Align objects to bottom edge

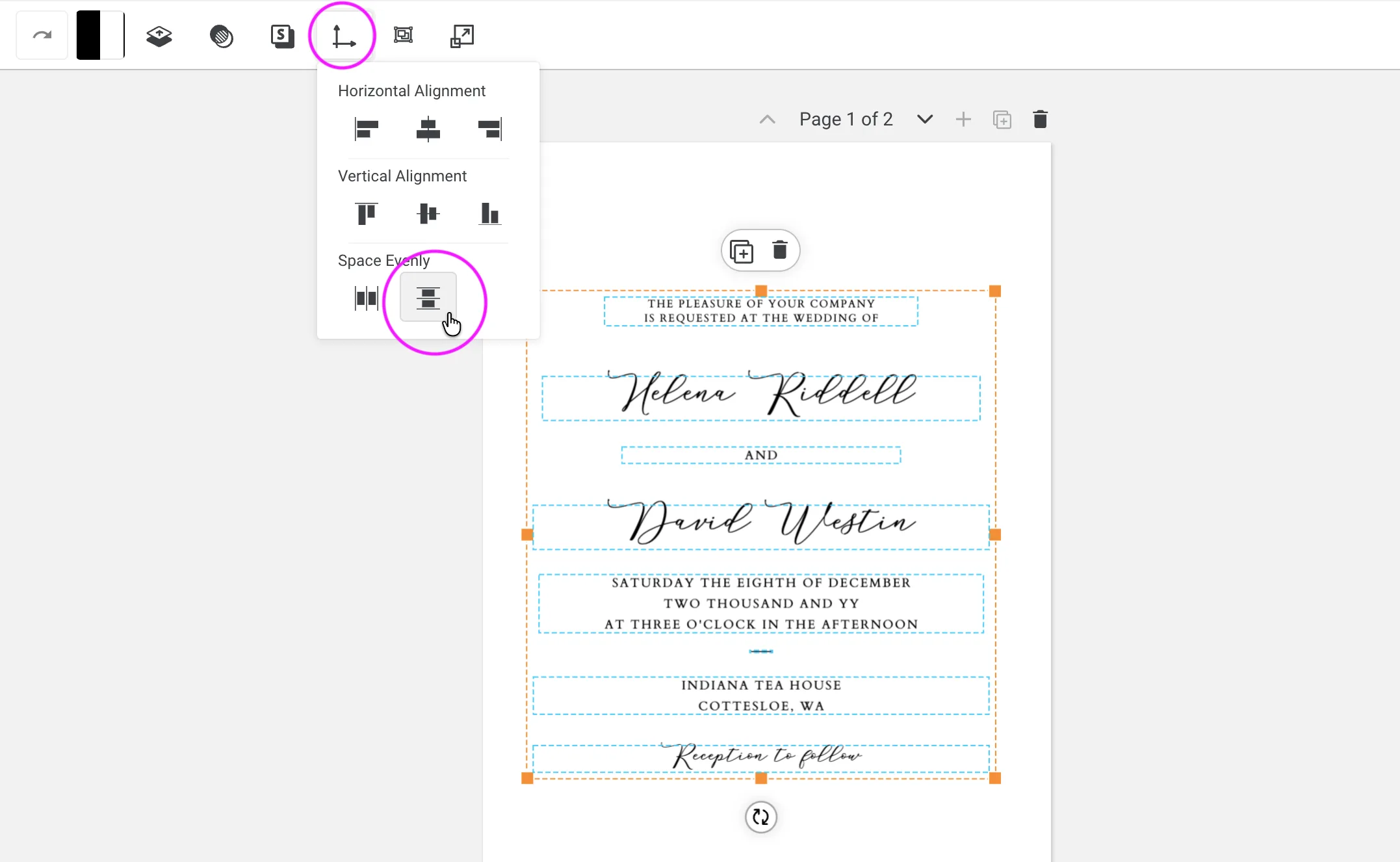tap(489, 213)
